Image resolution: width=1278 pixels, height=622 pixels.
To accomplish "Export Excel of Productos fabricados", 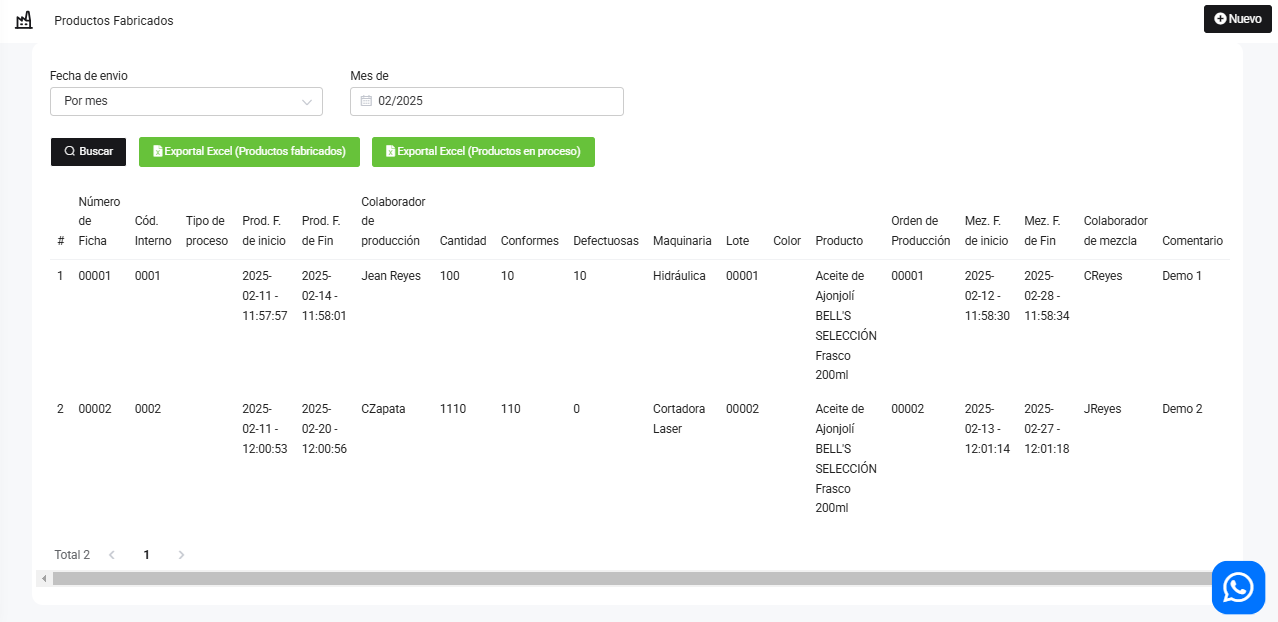I will pyautogui.click(x=249, y=152).
